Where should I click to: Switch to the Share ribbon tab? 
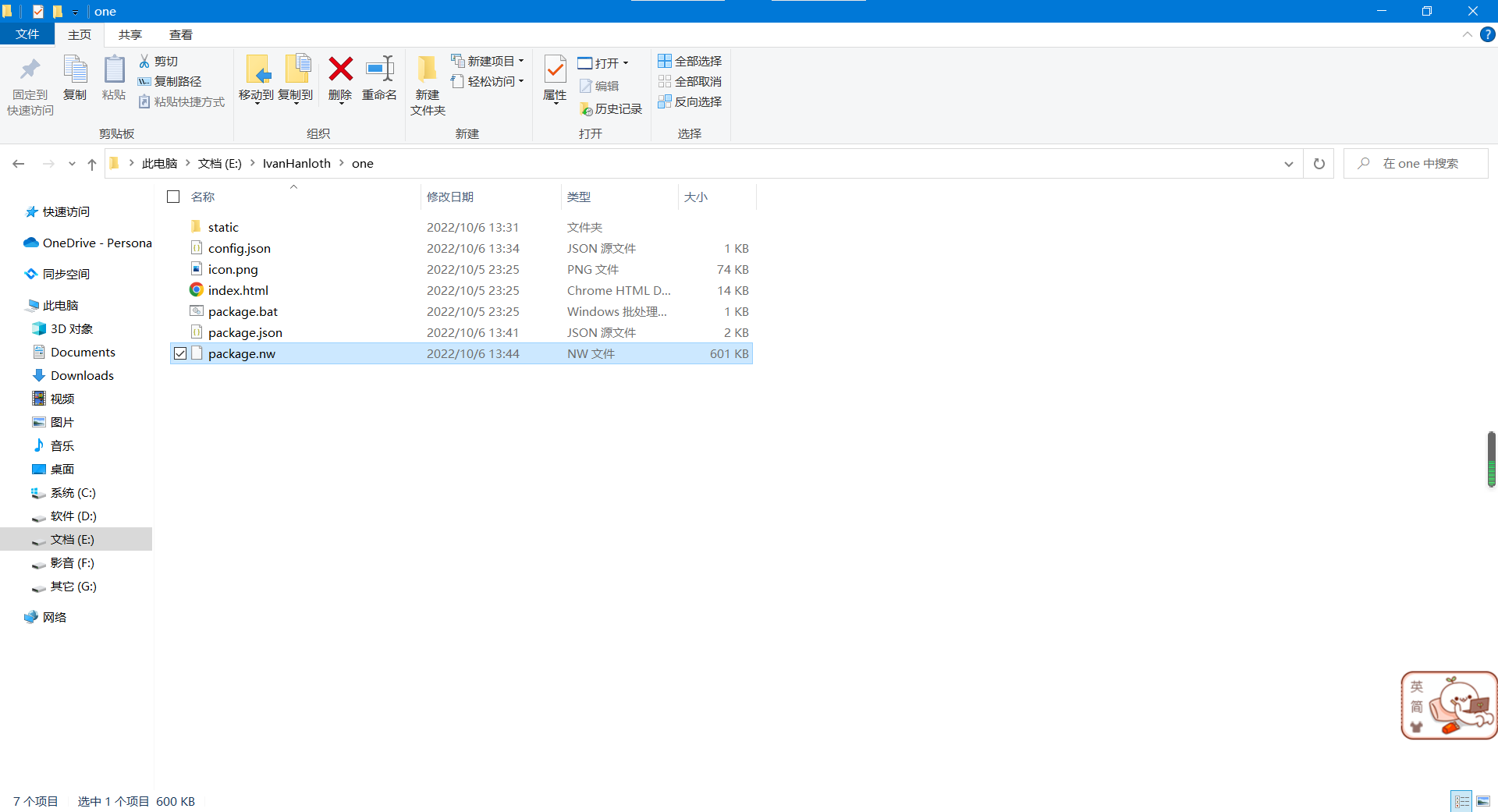[130, 35]
